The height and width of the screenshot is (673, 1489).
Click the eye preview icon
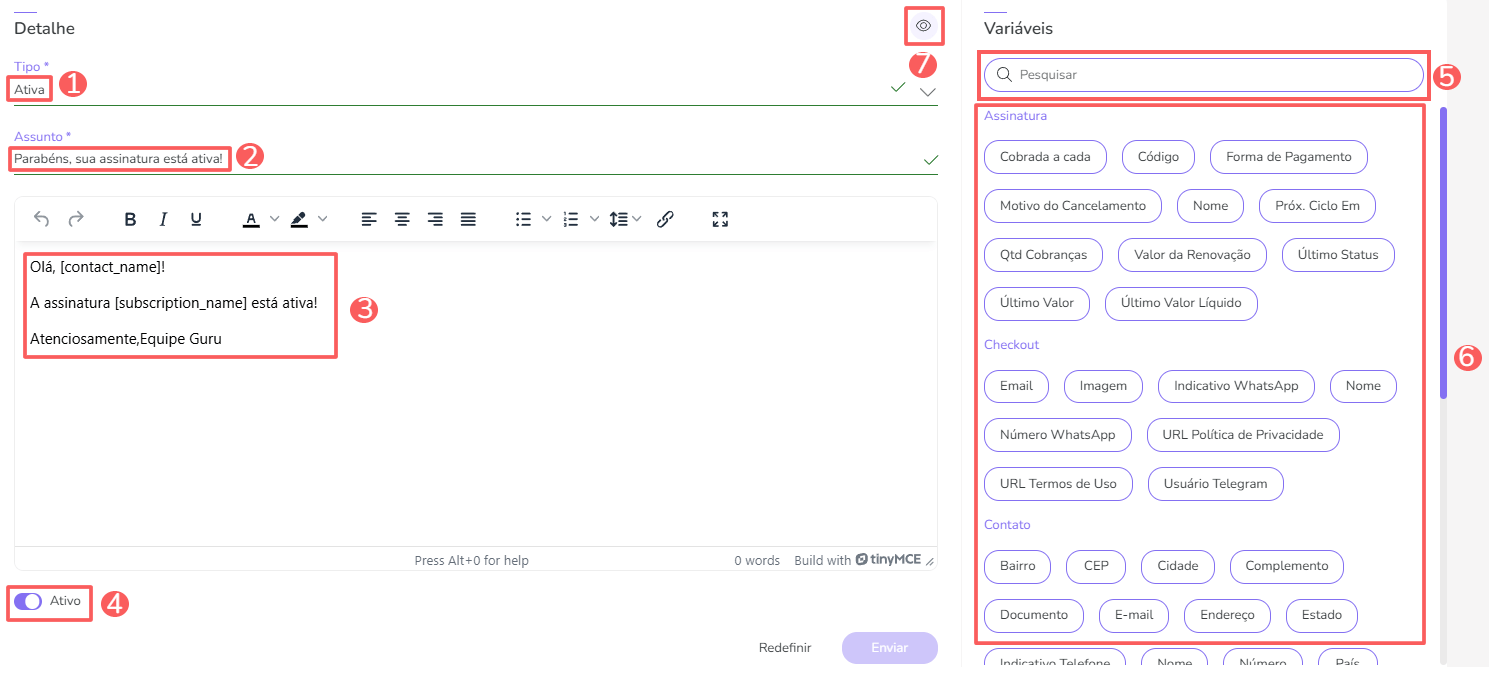coord(923,26)
